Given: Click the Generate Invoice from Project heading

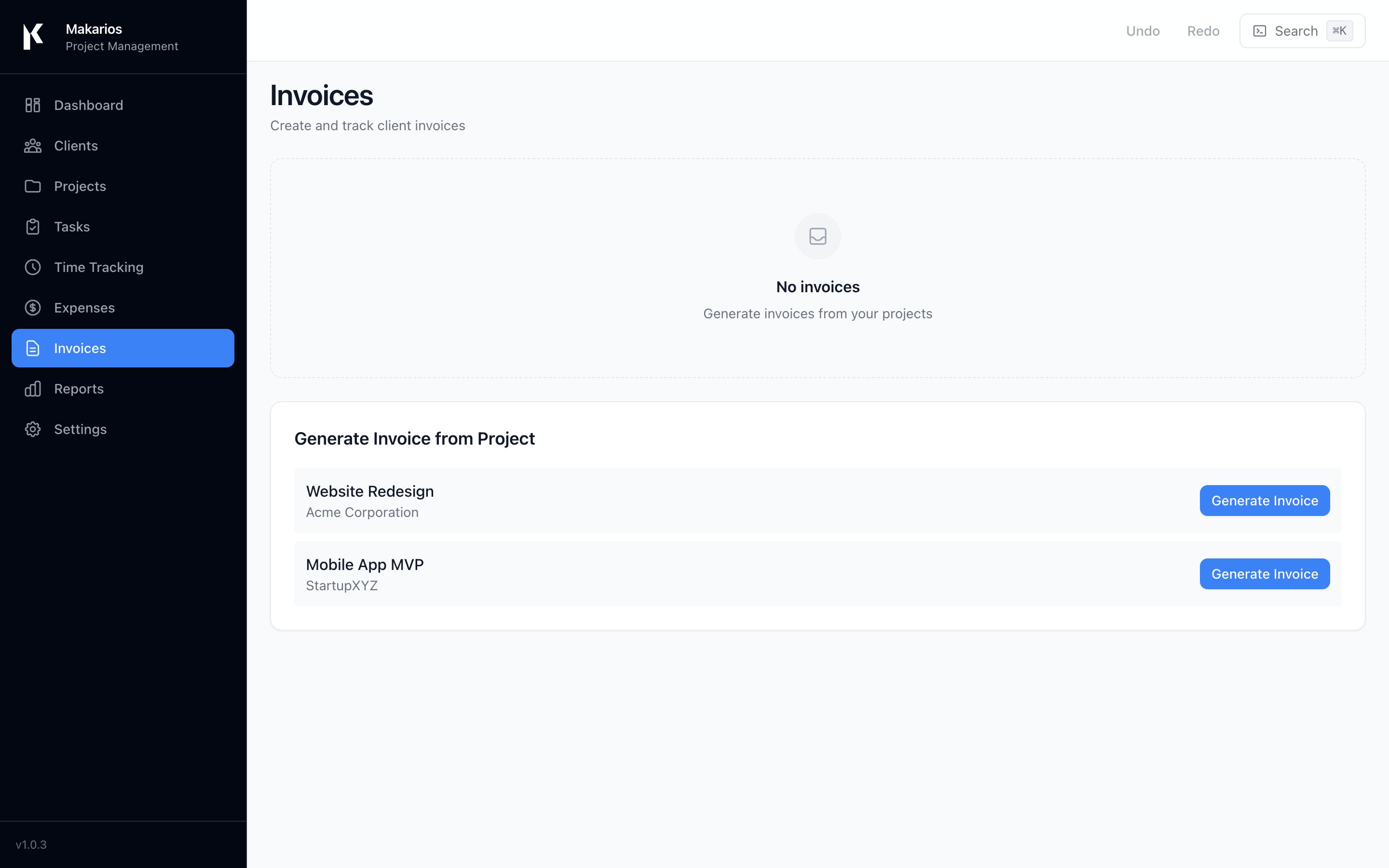Looking at the screenshot, I should (x=414, y=439).
